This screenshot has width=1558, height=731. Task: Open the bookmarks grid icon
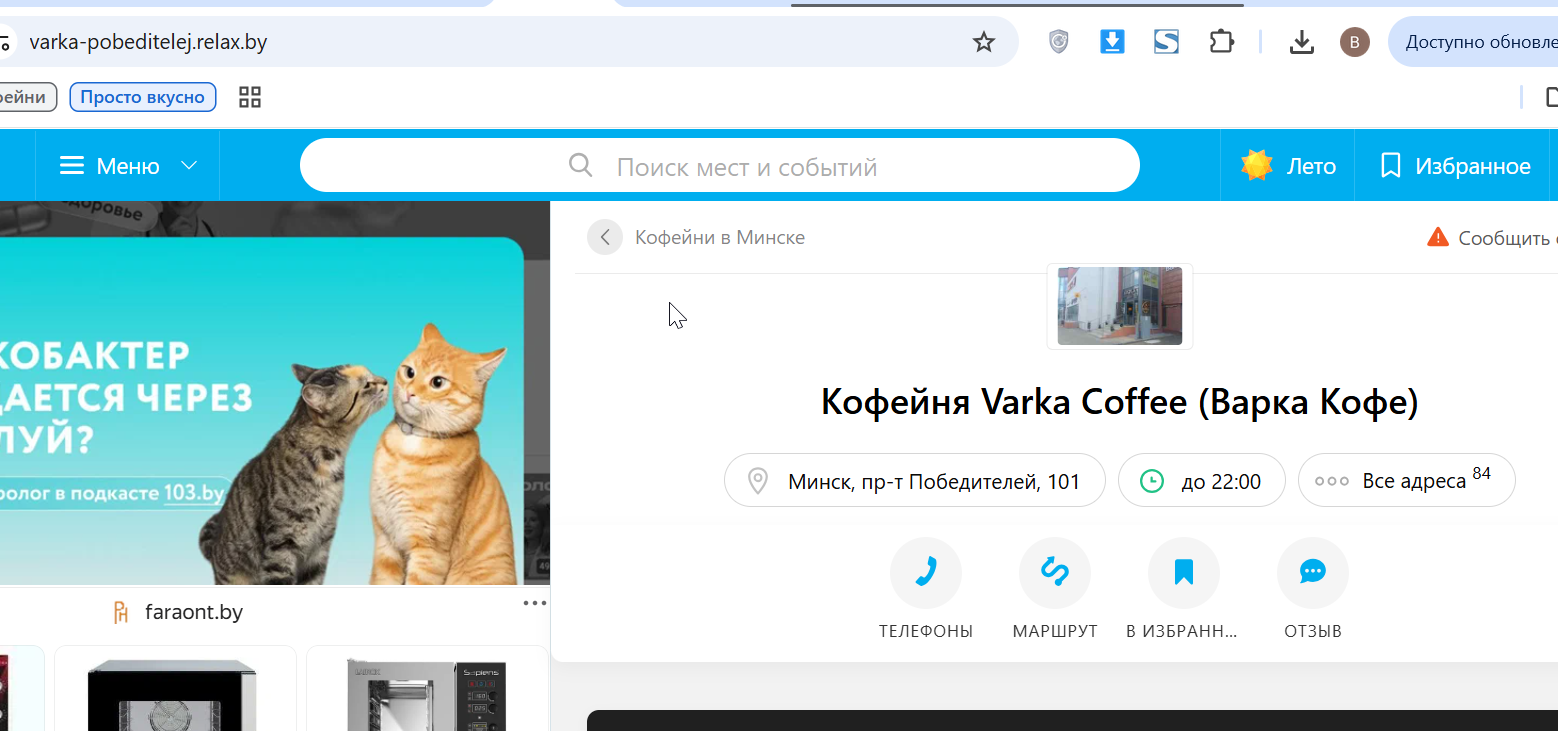click(x=250, y=97)
